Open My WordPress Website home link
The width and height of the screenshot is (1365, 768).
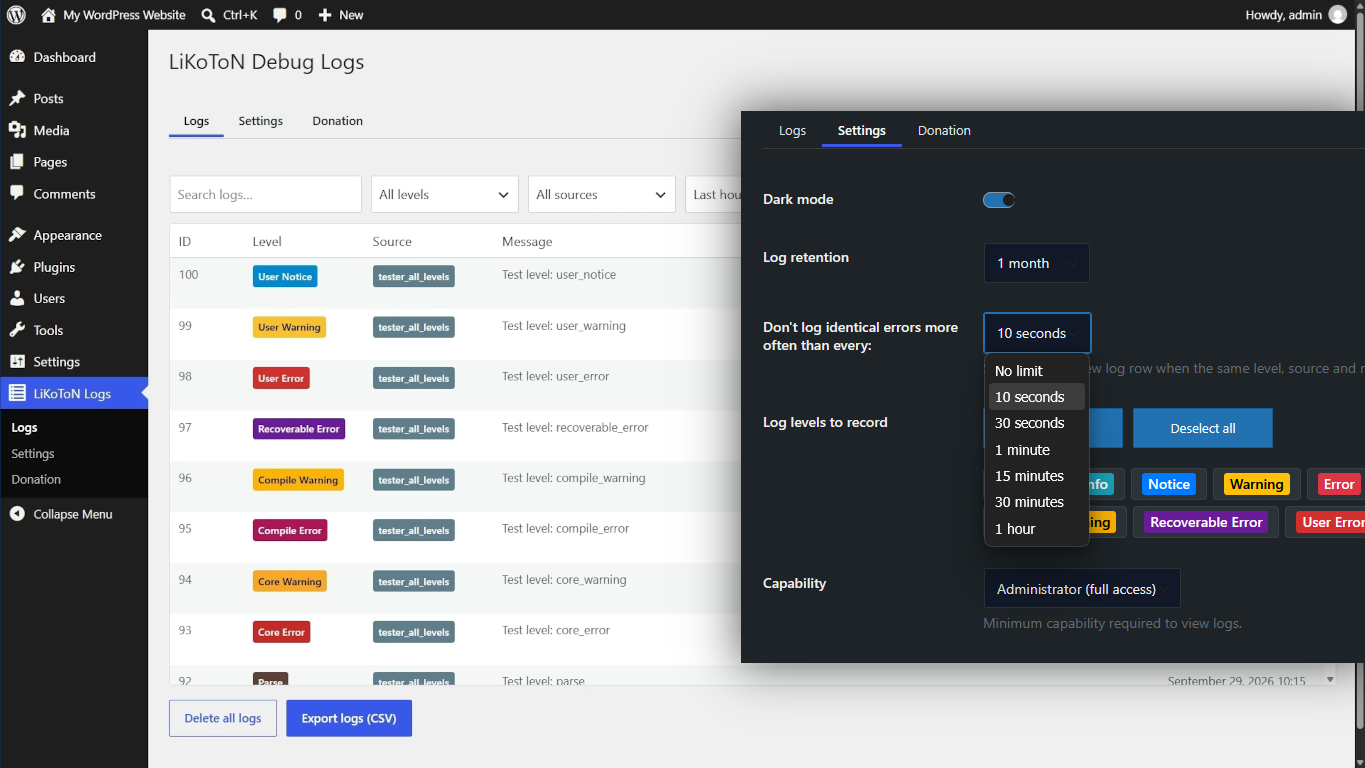tap(113, 15)
